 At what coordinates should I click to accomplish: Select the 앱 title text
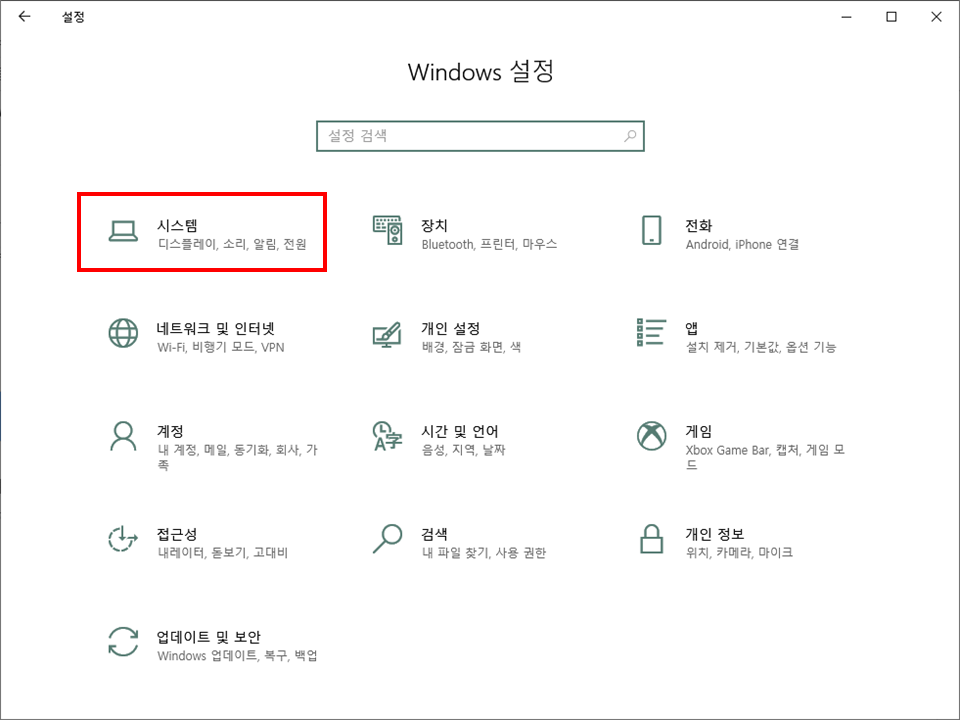pos(692,328)
